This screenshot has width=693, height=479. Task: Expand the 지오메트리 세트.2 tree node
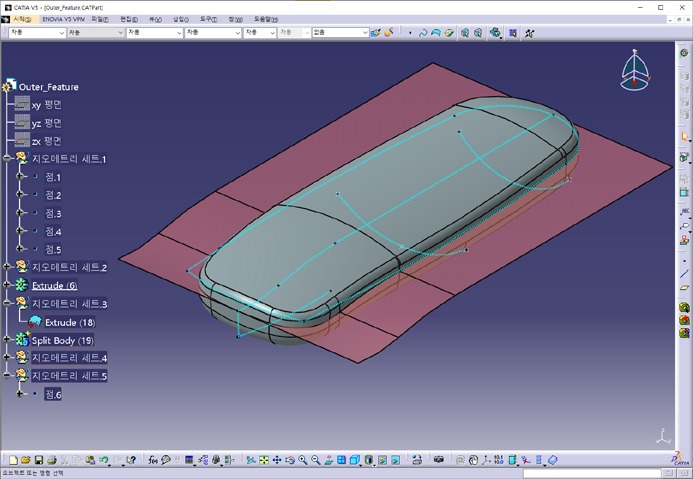(8, 267)
